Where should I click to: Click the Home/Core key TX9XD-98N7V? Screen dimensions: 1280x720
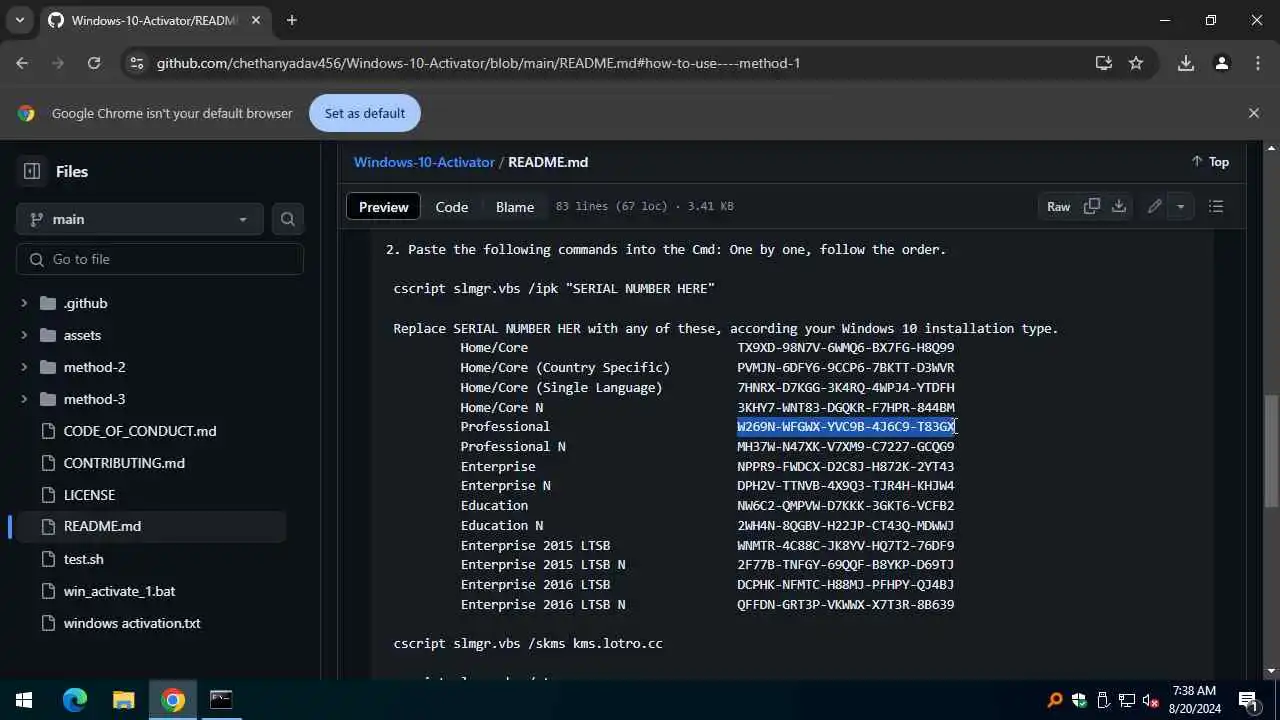point(846,348)
